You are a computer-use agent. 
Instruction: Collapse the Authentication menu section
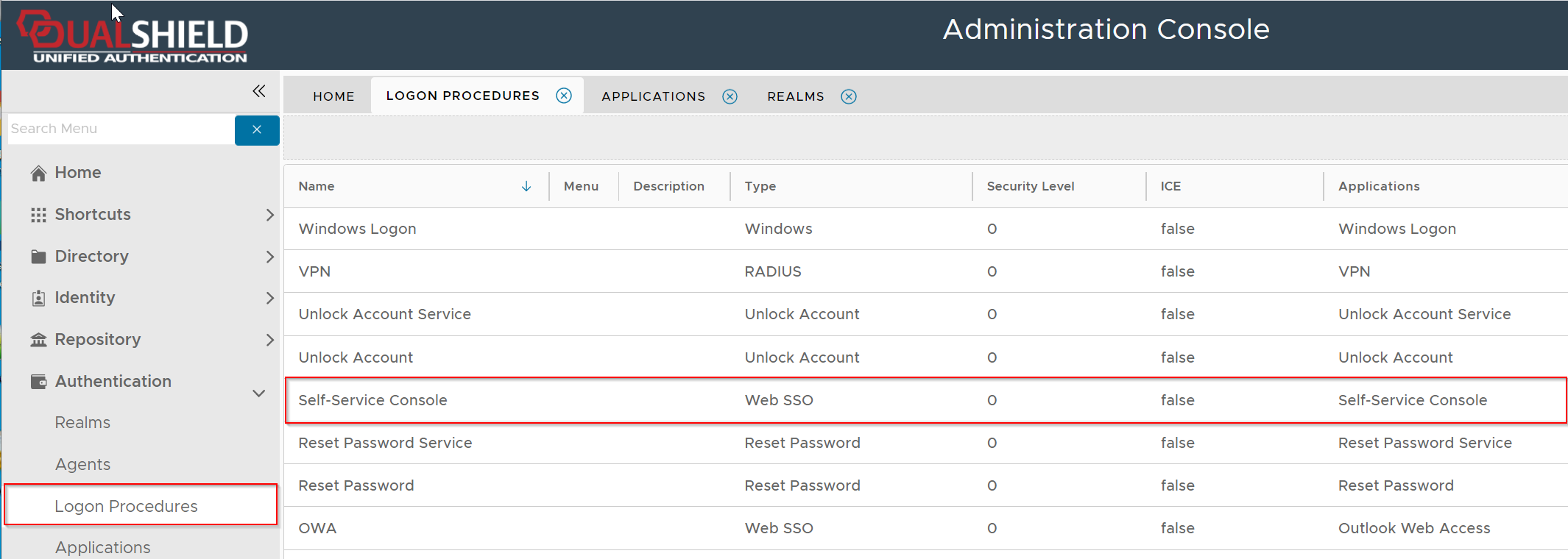[259, 393]
